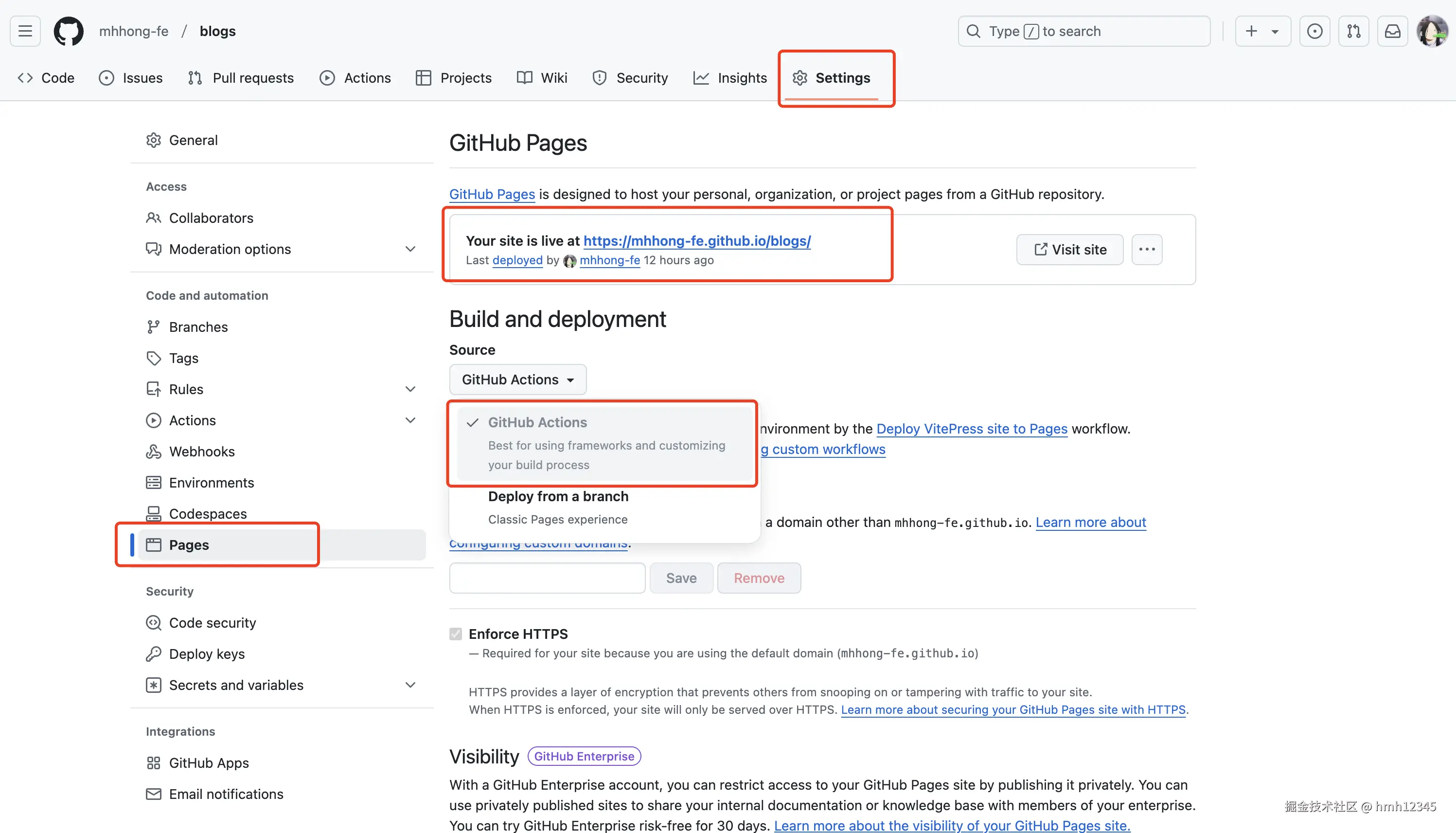Click the plus create-new button
The height and width of the screenshot is (833, 1456).
[x=1251, y=31]
